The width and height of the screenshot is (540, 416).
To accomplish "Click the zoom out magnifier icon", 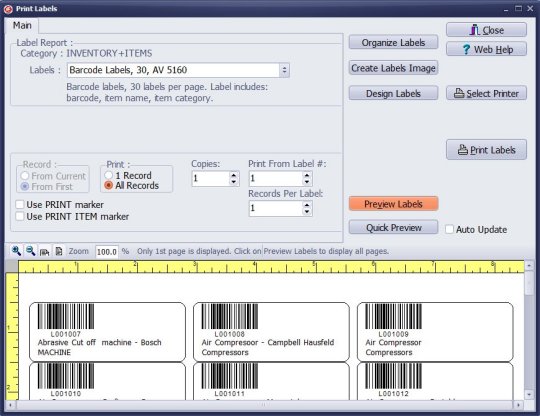I will 31,251.
